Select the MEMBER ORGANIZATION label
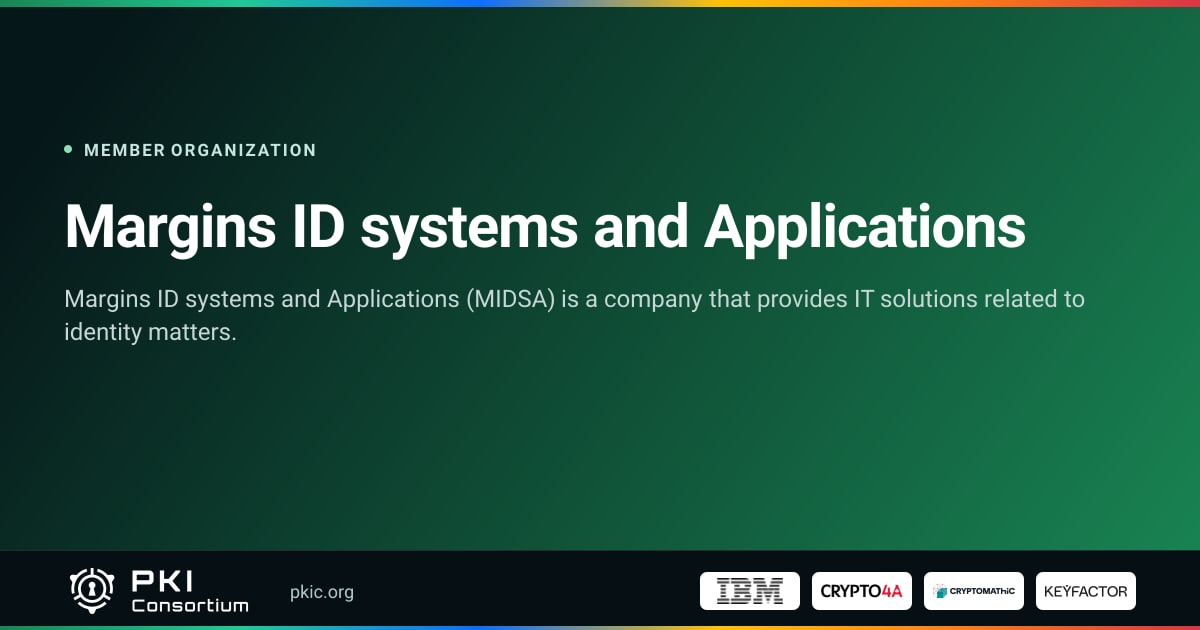Image resolution: width=1200 pixels, height=630 pixels. tap(200, 150)
